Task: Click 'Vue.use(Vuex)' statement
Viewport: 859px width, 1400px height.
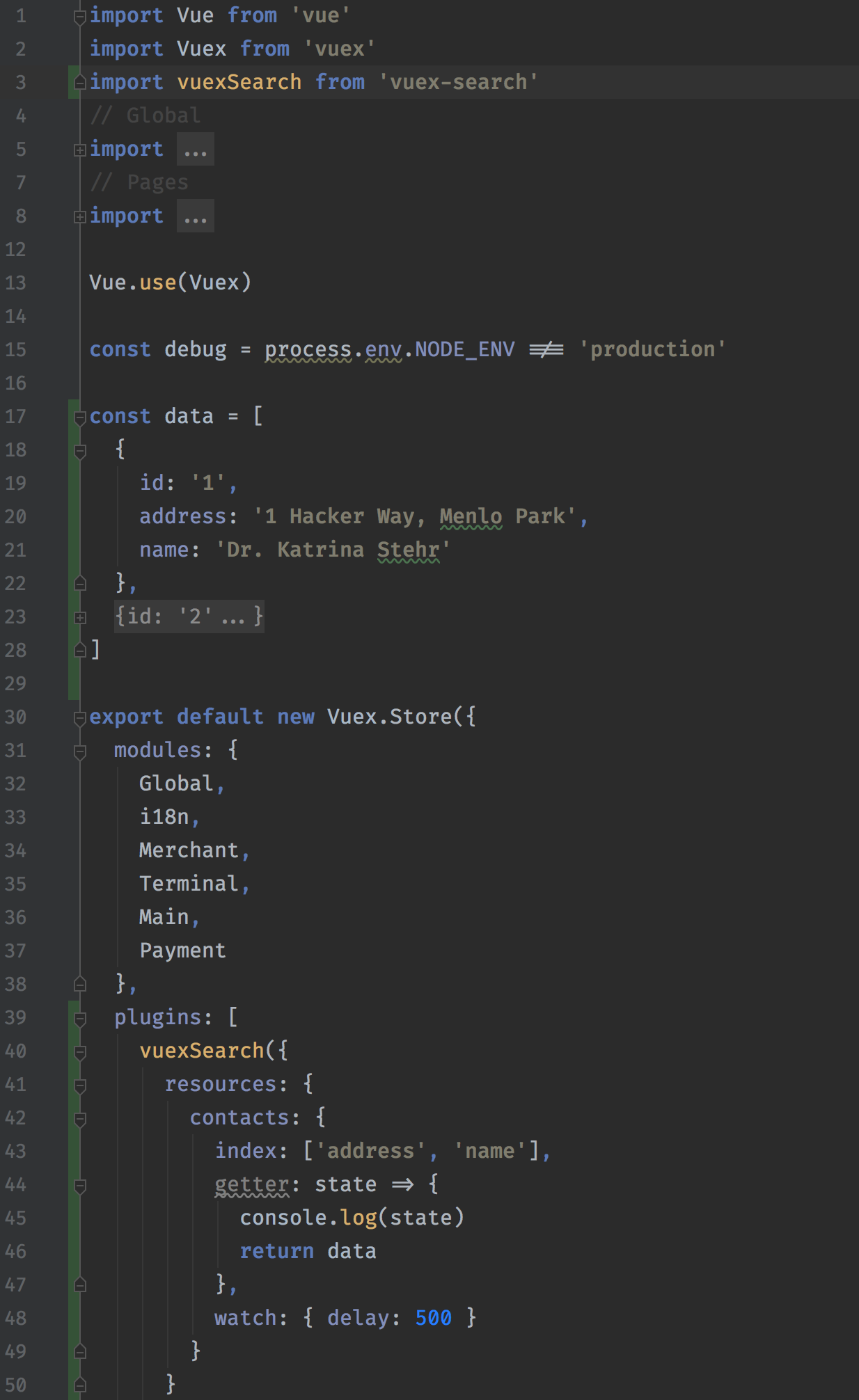Action: pos(171,283)
